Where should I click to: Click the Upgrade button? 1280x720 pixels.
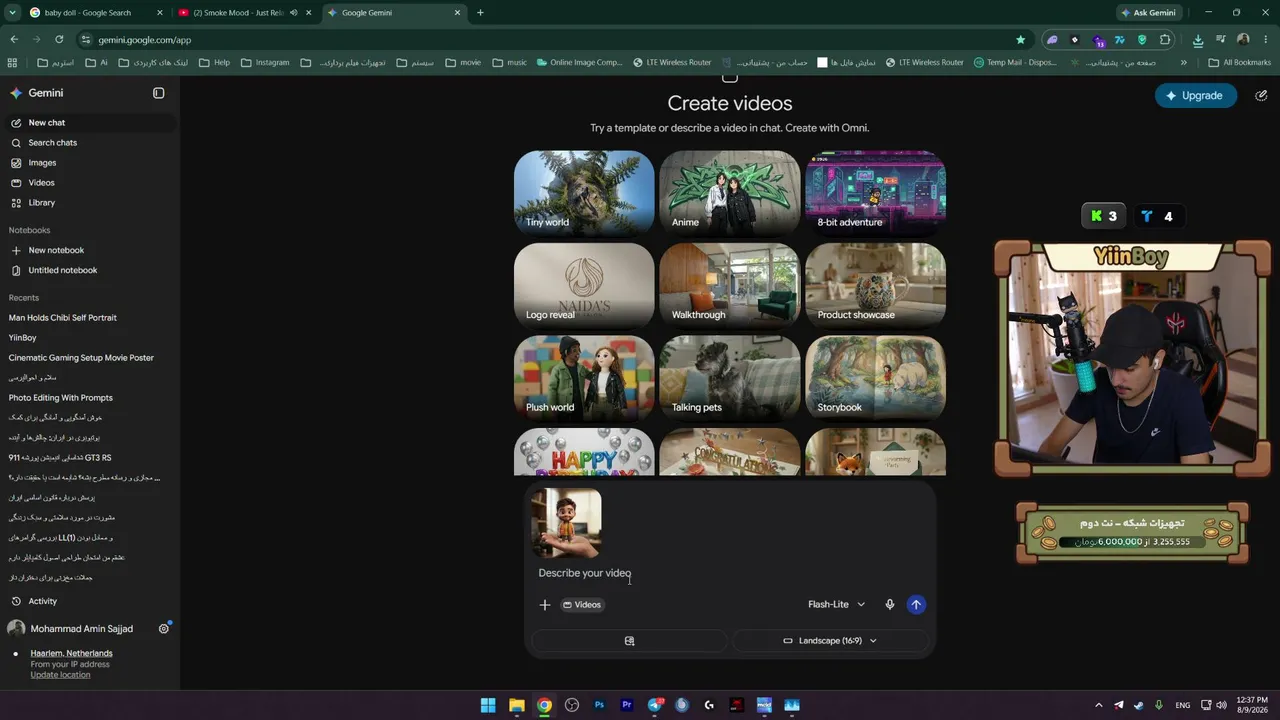[x=1196, y=96]
